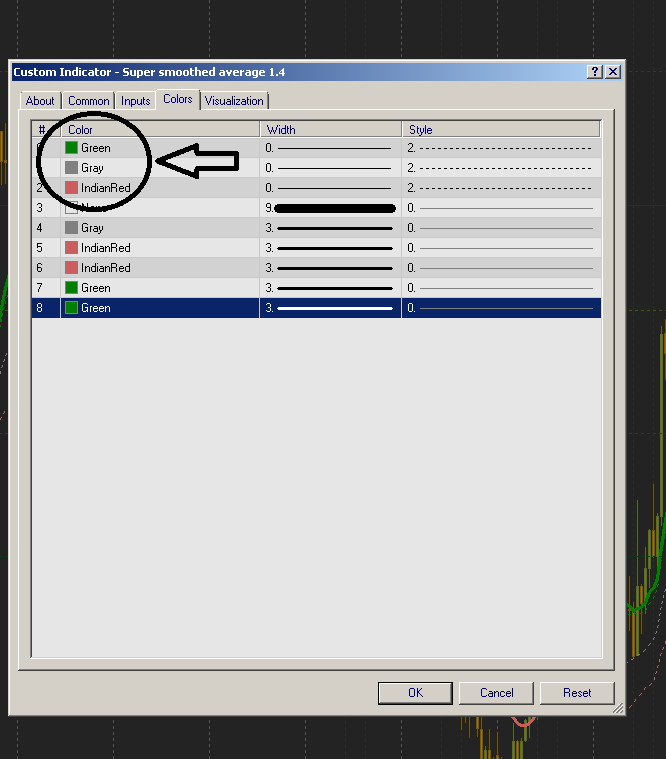The width and height of the screenshot is (666, 759).
Task: Close the Custom Indicator dialog
Action: [x=613, y=72]
